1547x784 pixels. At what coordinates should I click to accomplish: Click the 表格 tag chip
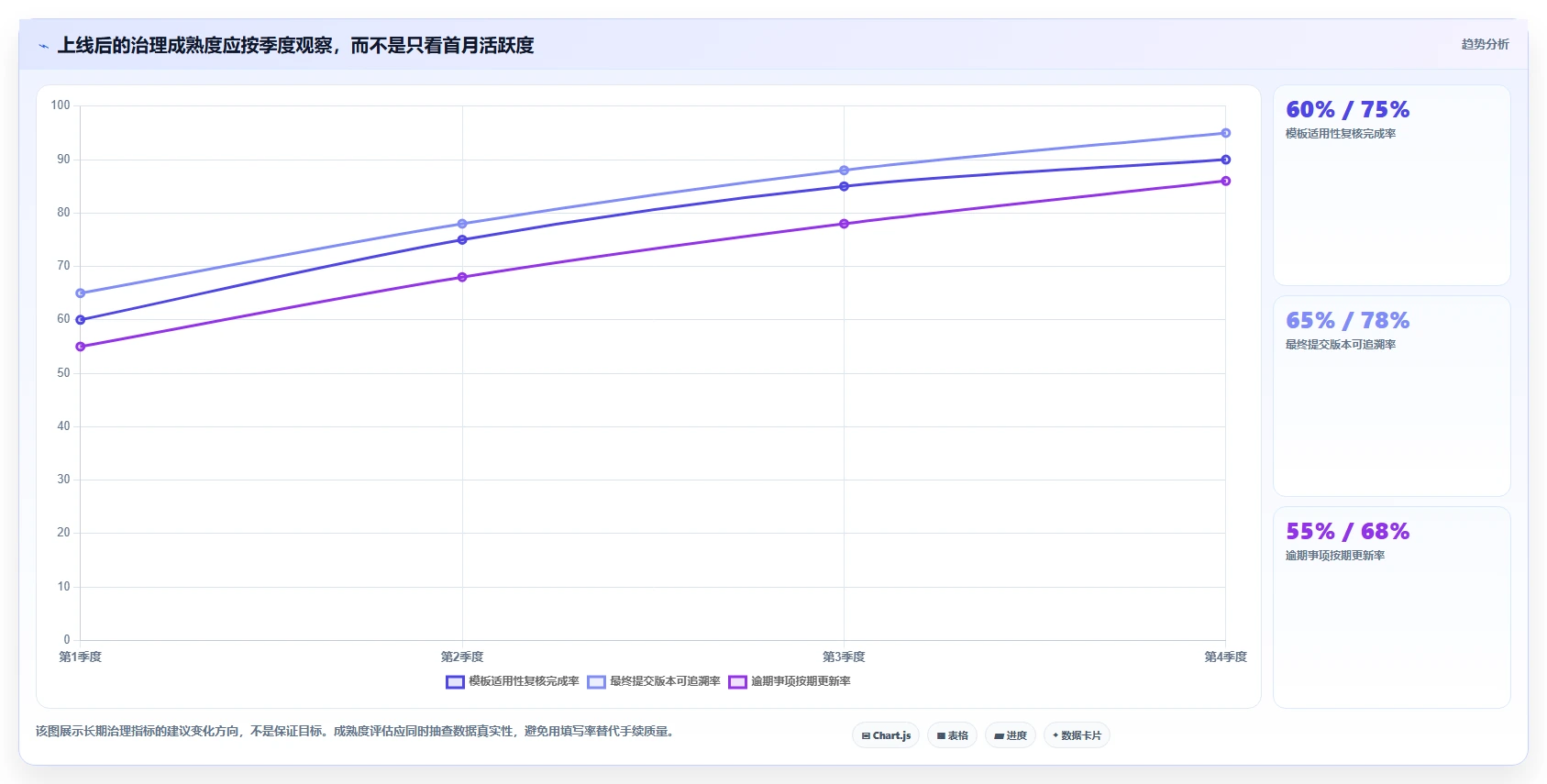click(952, 735)
